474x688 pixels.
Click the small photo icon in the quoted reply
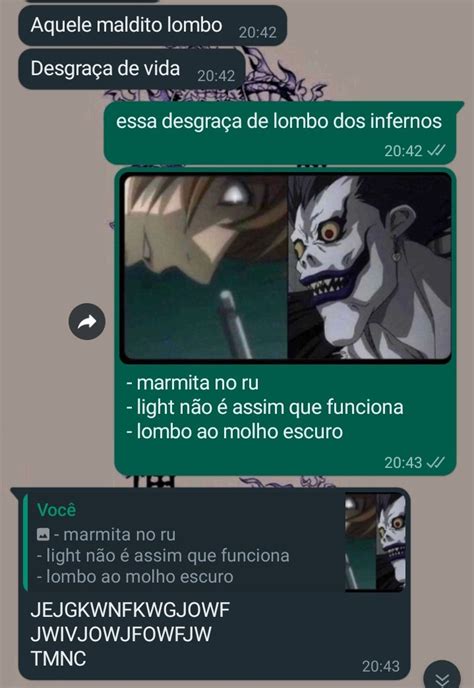(43, 534)
